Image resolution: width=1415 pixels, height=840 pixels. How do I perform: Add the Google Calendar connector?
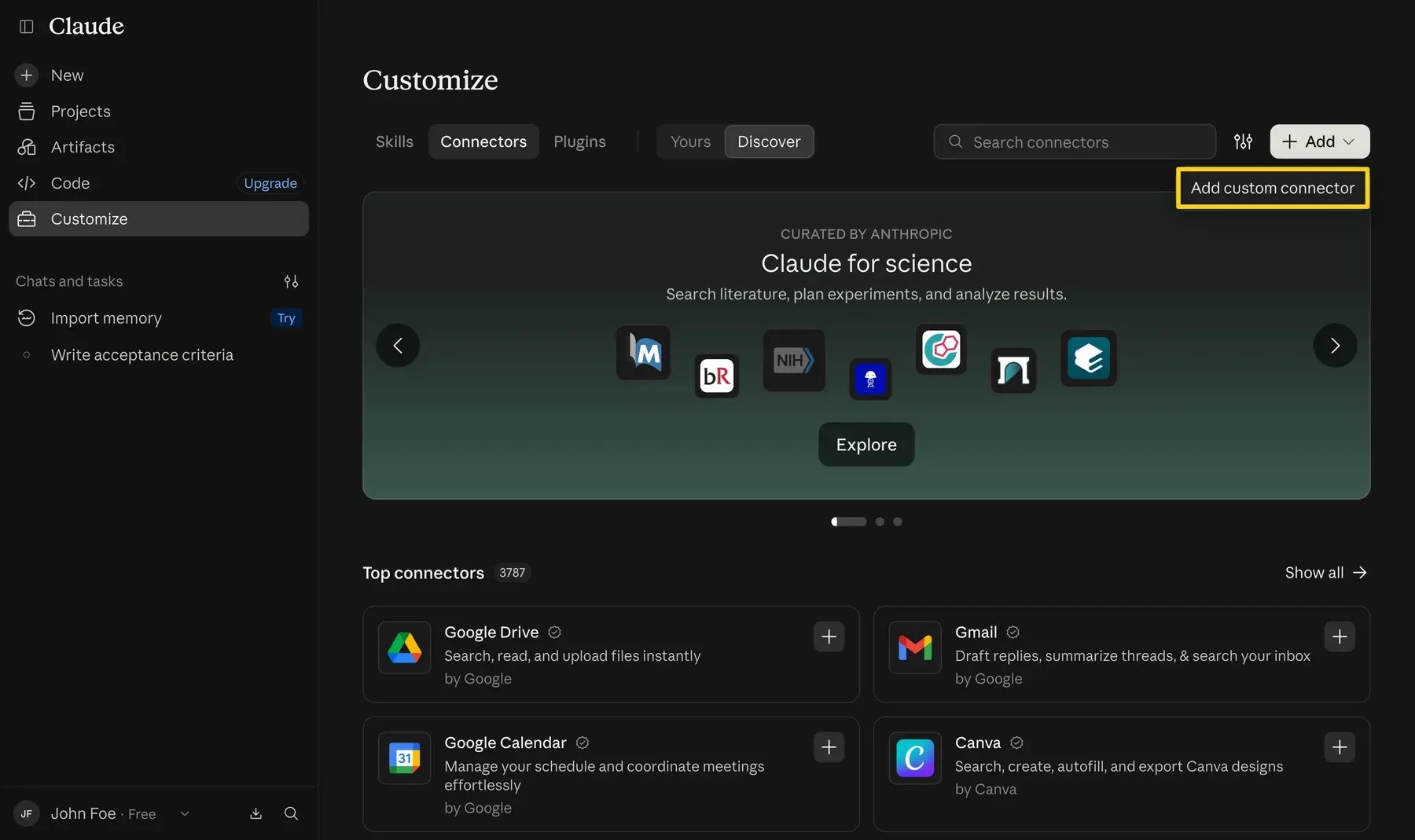click(x=829, y=747)
